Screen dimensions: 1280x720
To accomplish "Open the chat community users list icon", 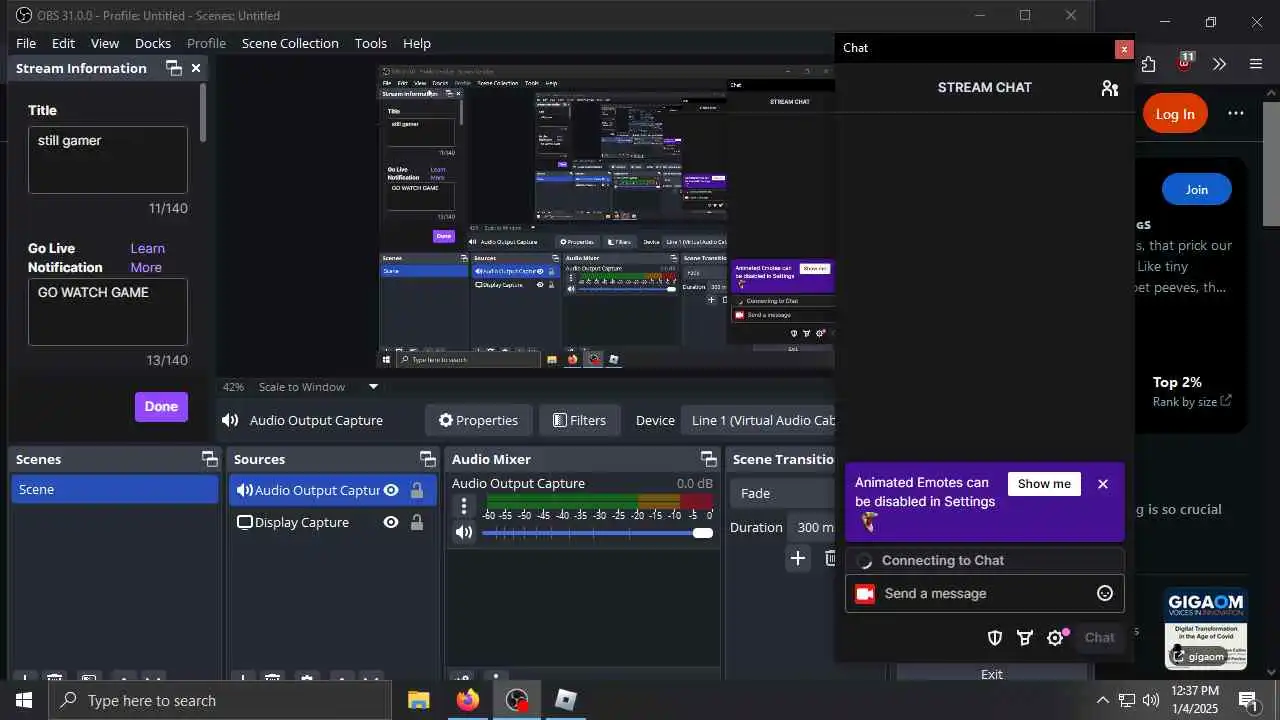I will [x=1109, y=88].
